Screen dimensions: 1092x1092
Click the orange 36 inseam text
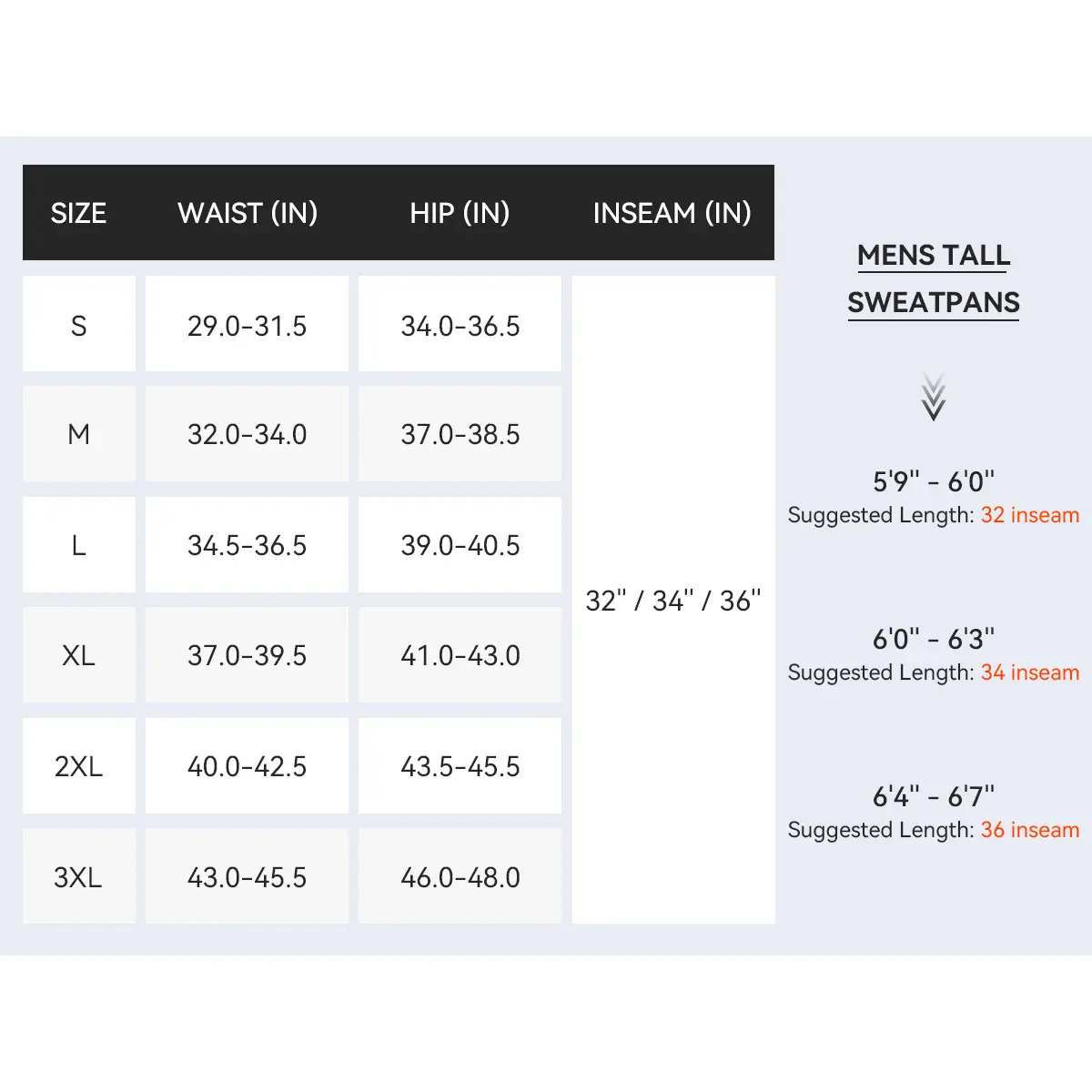click(1030, 830)
